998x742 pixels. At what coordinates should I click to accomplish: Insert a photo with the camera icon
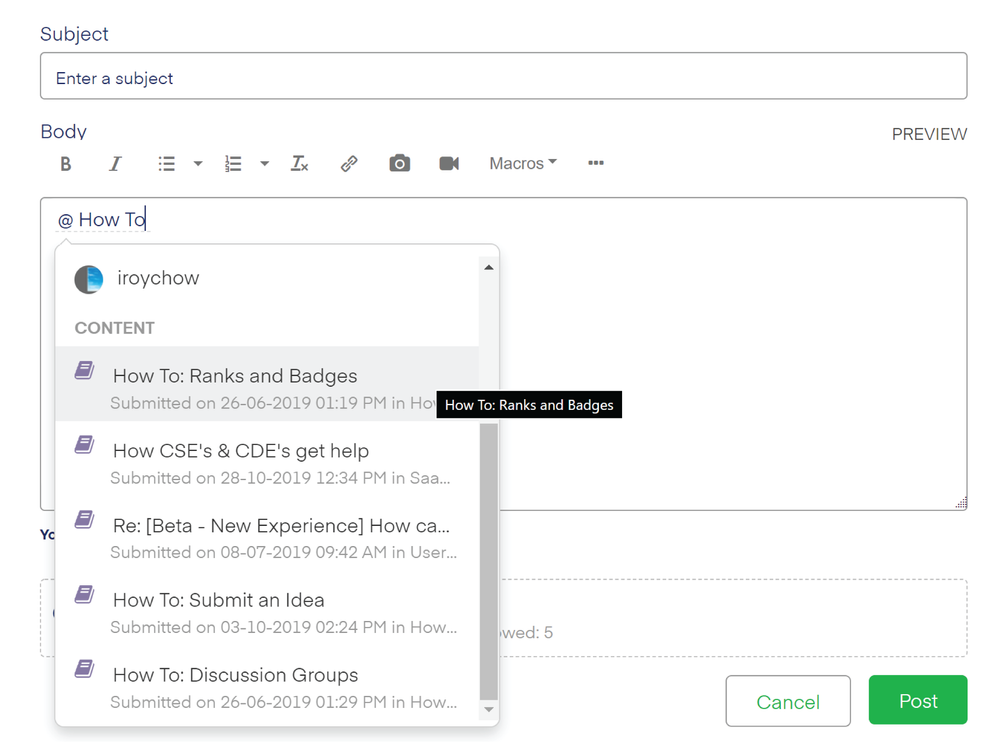(x=399, y=164)
